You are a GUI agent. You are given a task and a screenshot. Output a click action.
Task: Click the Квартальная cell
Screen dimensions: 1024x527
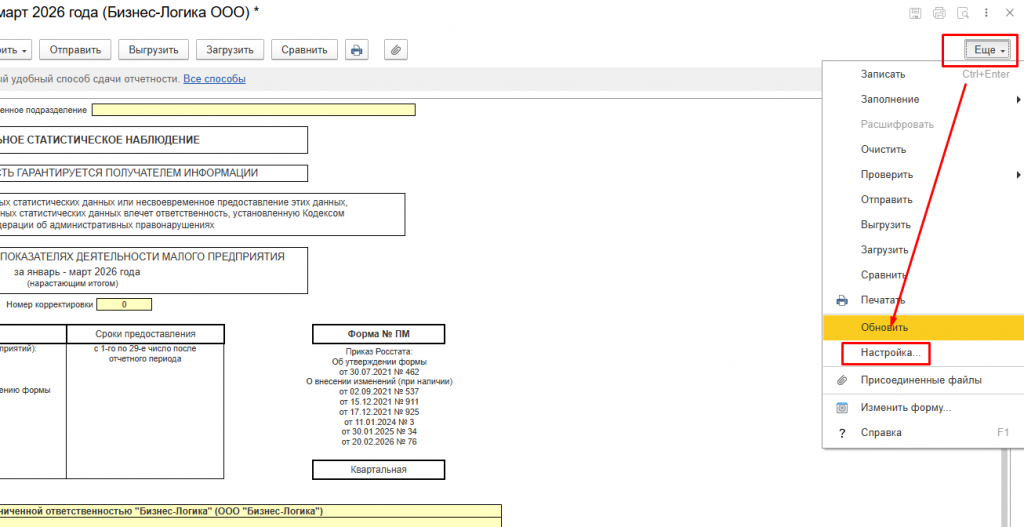pyautogui.click(x=379, y=470)
